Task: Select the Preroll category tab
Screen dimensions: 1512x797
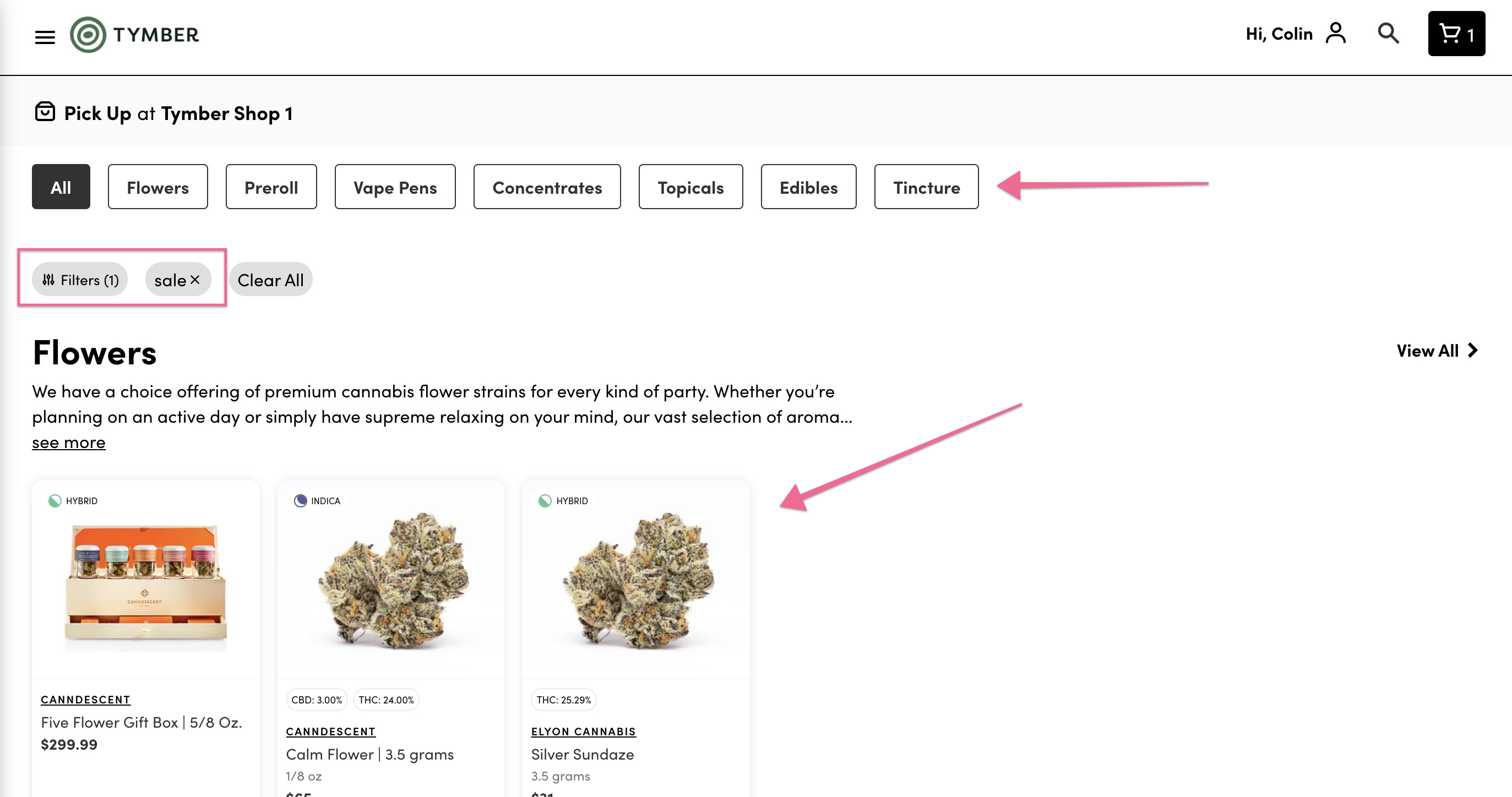Action: [x=271, y=187]
